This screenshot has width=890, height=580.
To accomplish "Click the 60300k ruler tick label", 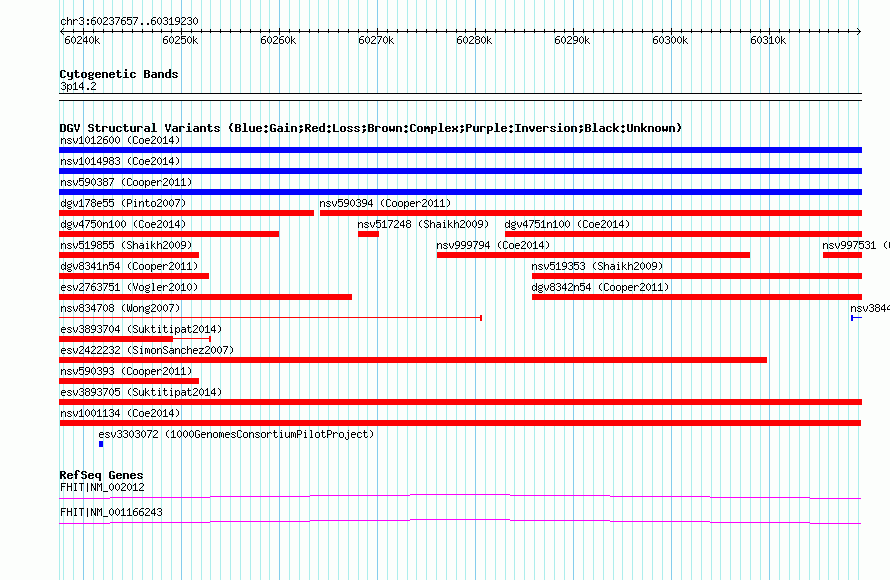I will coord(670,40).
